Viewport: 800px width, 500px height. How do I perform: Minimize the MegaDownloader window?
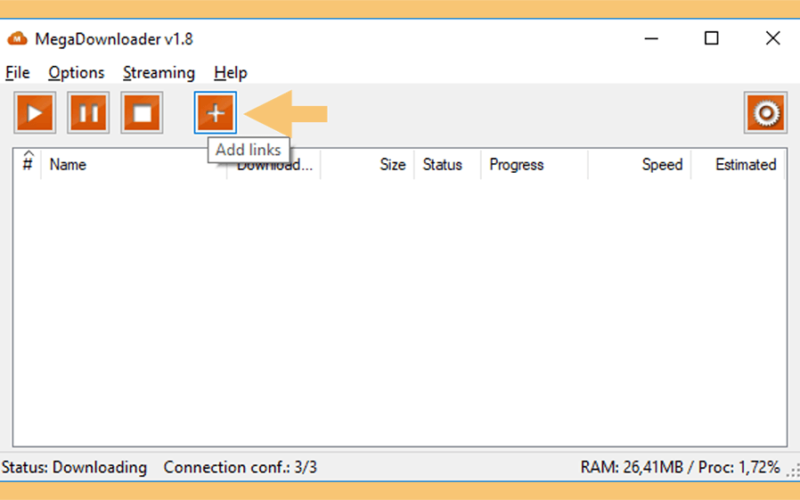651,38
